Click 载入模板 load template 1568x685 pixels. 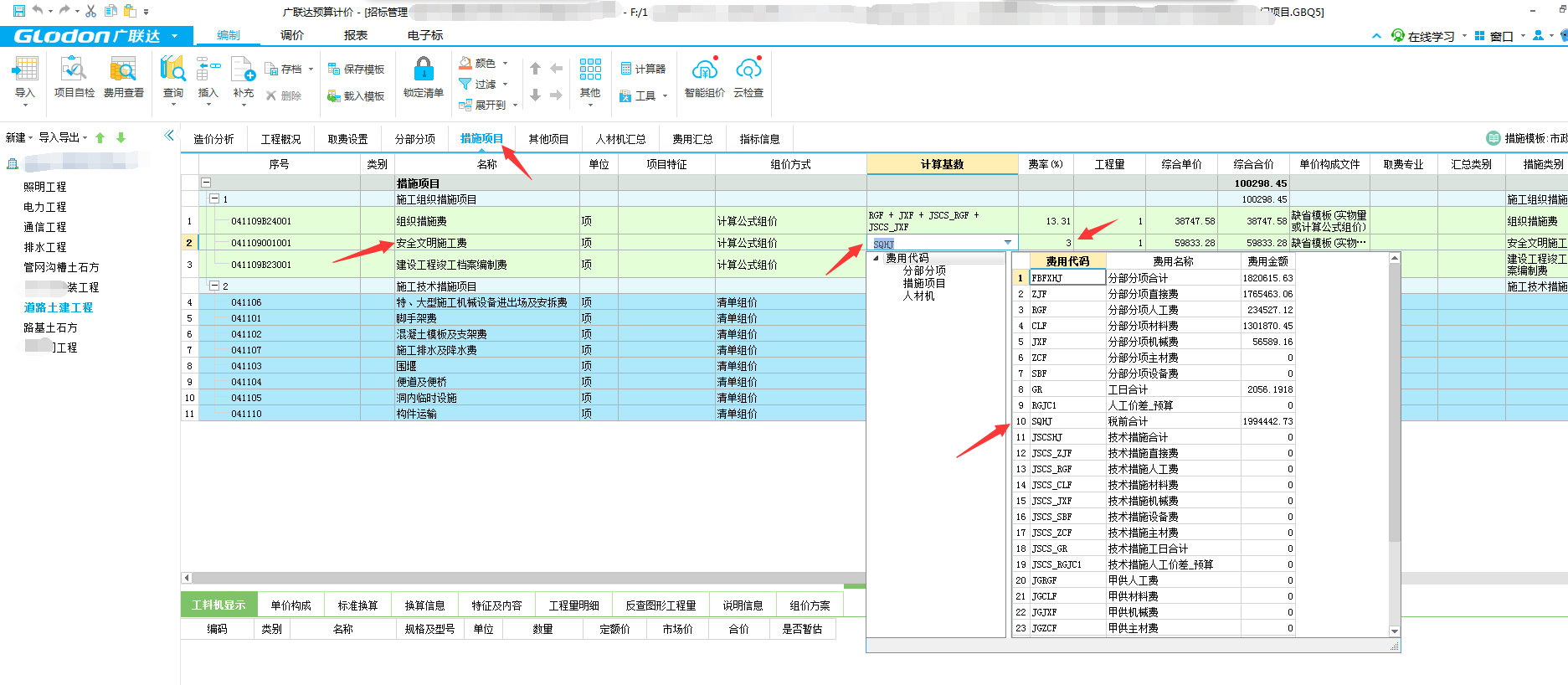click(x=356, y=95)
